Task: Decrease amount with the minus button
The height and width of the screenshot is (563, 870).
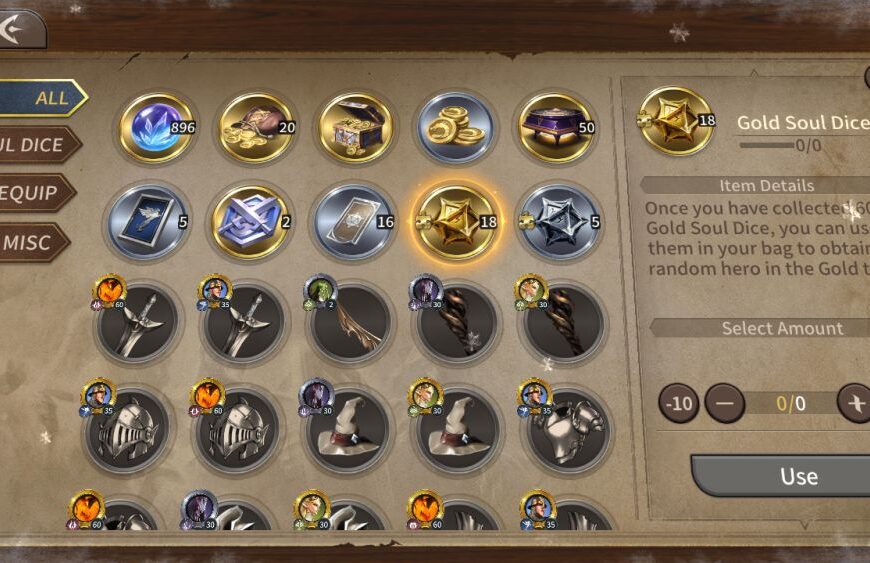Action: click(725, 403)
